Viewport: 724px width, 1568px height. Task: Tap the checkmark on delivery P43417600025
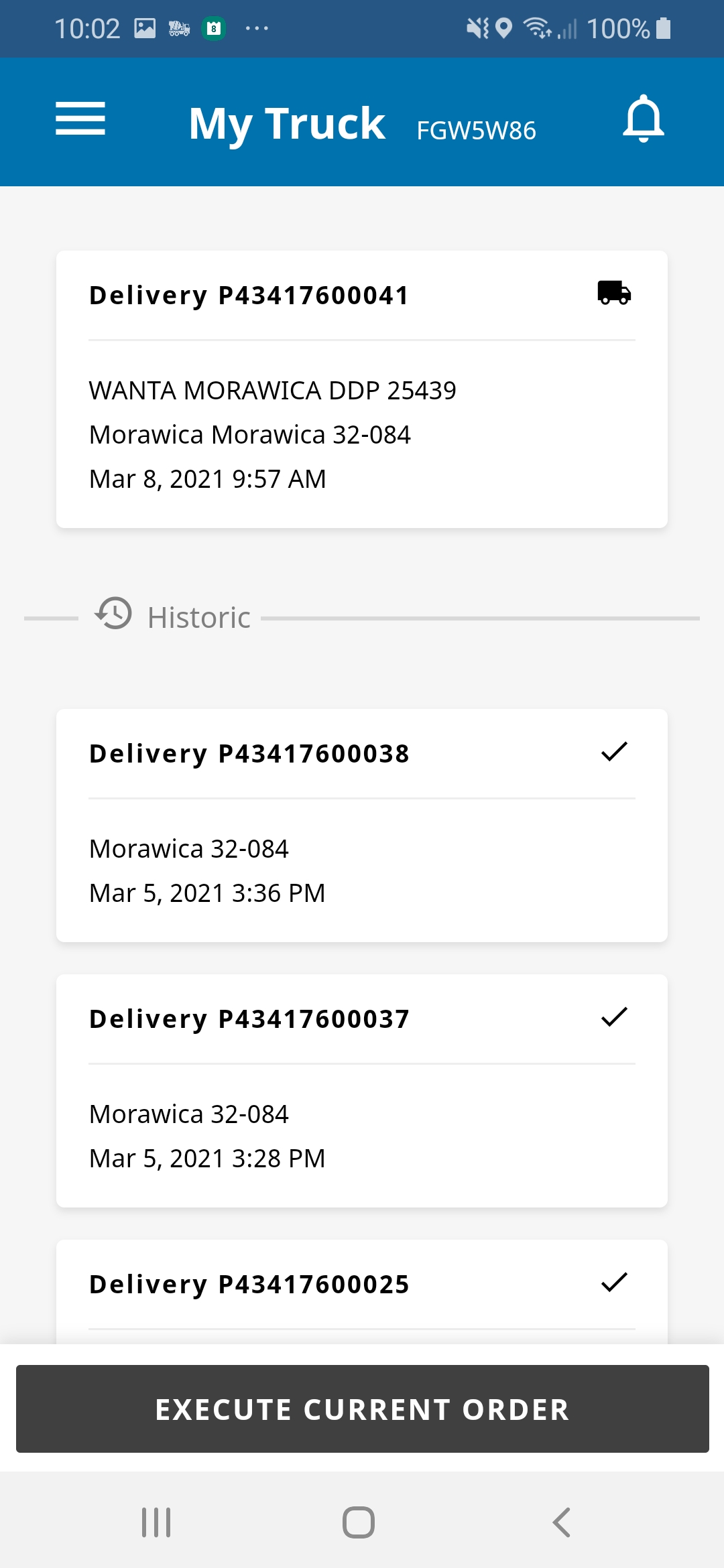click(614, 1283)
